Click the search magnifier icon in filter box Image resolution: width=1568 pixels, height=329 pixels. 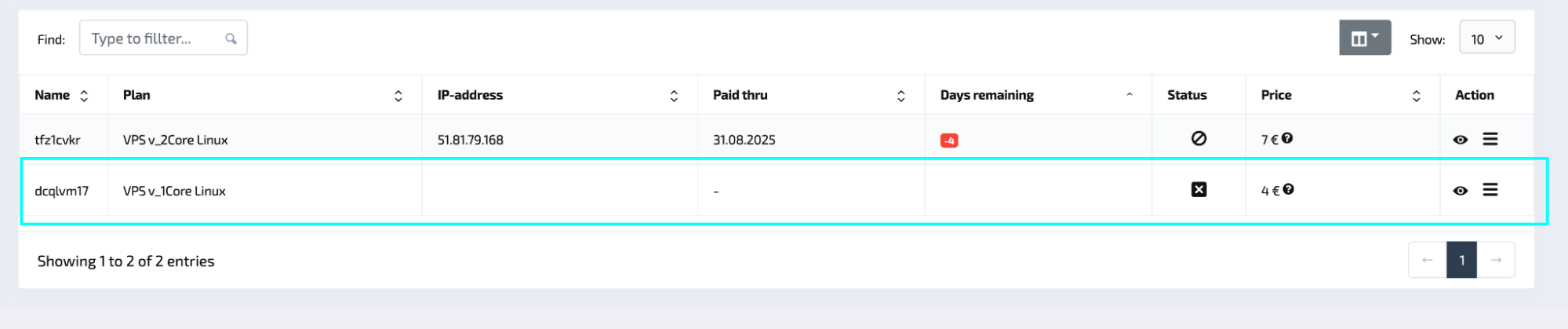231,38
